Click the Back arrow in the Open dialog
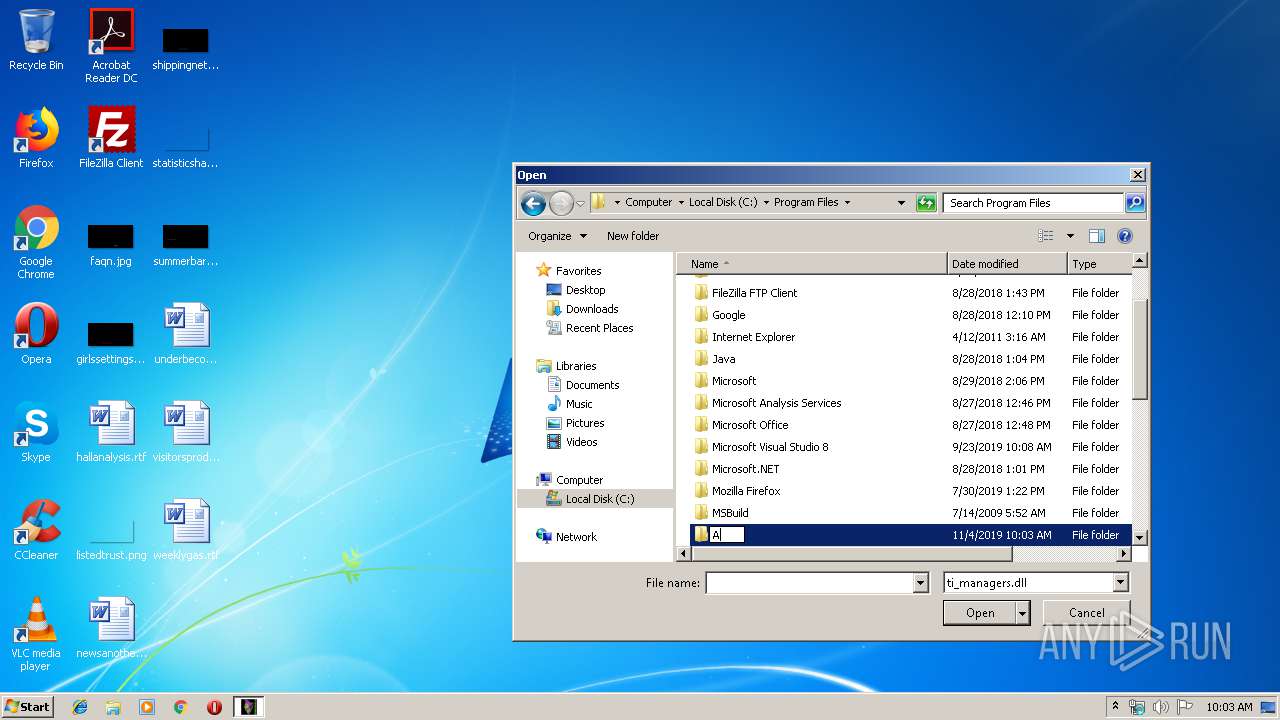Screen dimensions: 1280x720 click(533, 203)
